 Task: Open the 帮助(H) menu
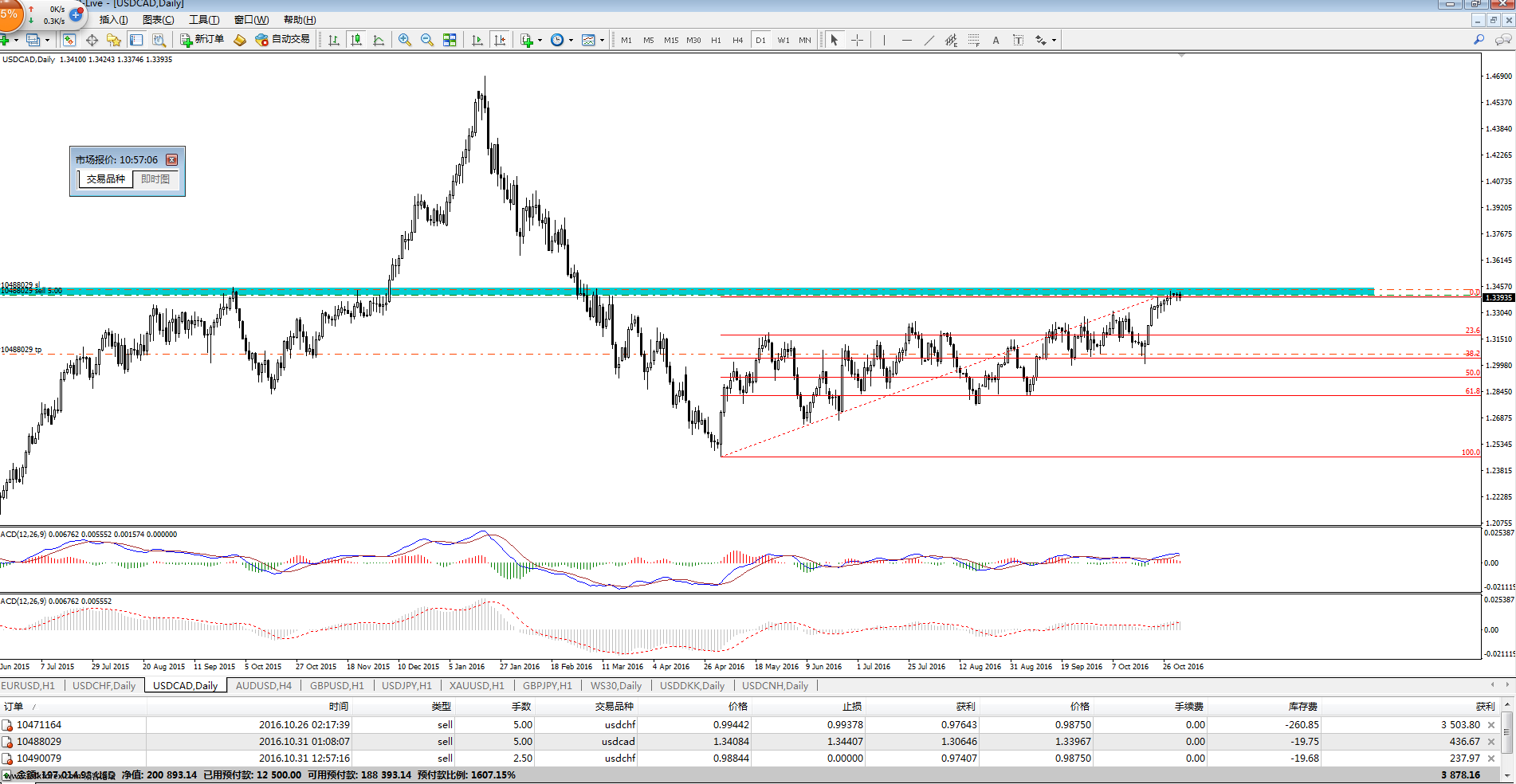(300, 20)
